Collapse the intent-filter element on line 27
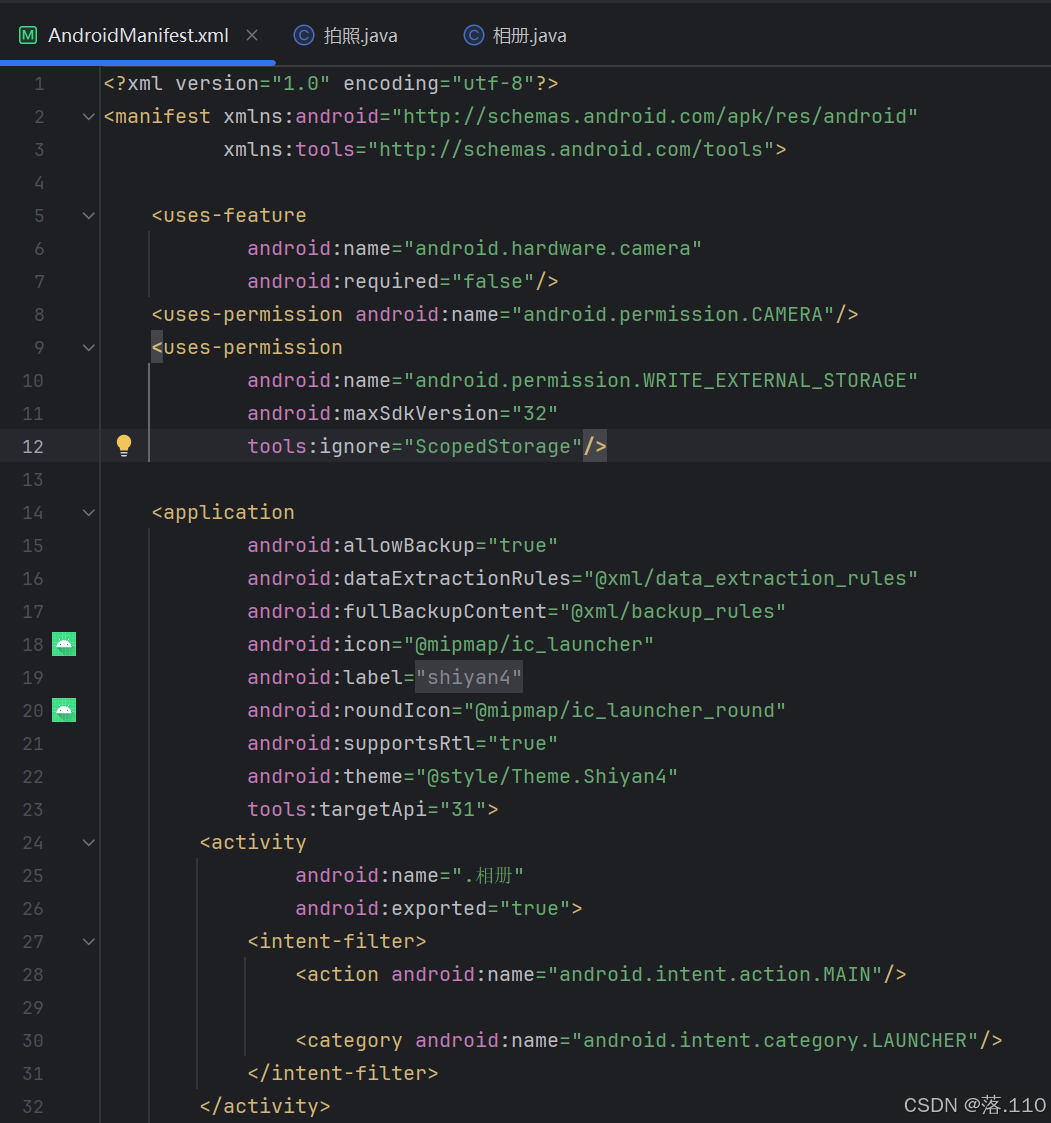The image size is (1051, 1123). tap(88, 941)
